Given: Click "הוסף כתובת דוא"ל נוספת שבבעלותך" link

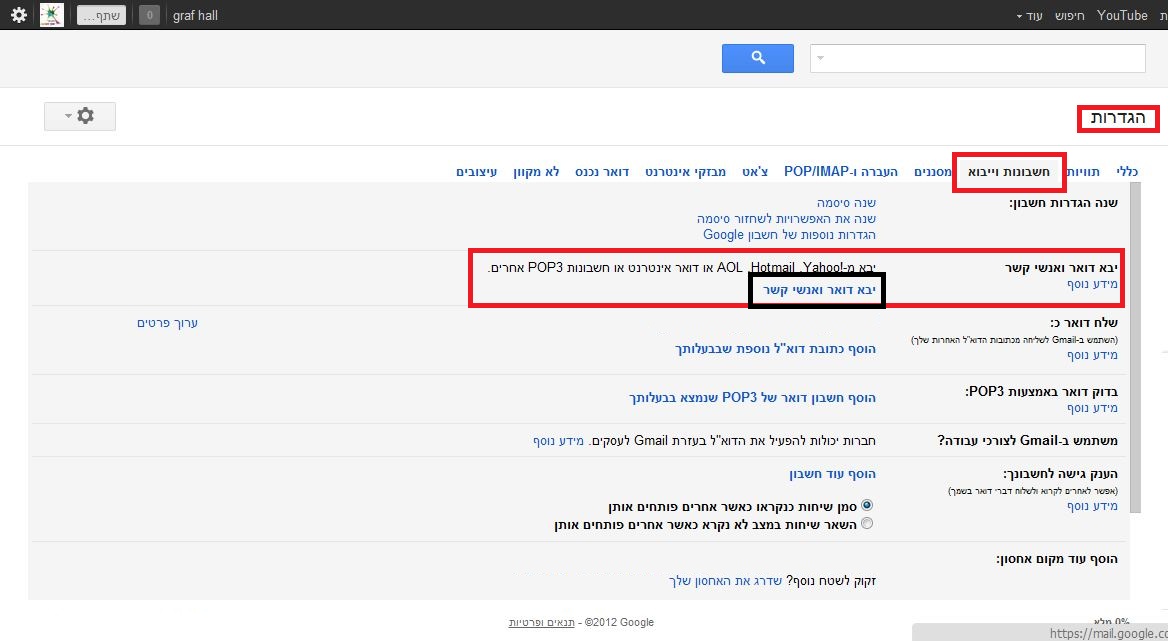Looking at the screenshot, I should coord(775,348).
